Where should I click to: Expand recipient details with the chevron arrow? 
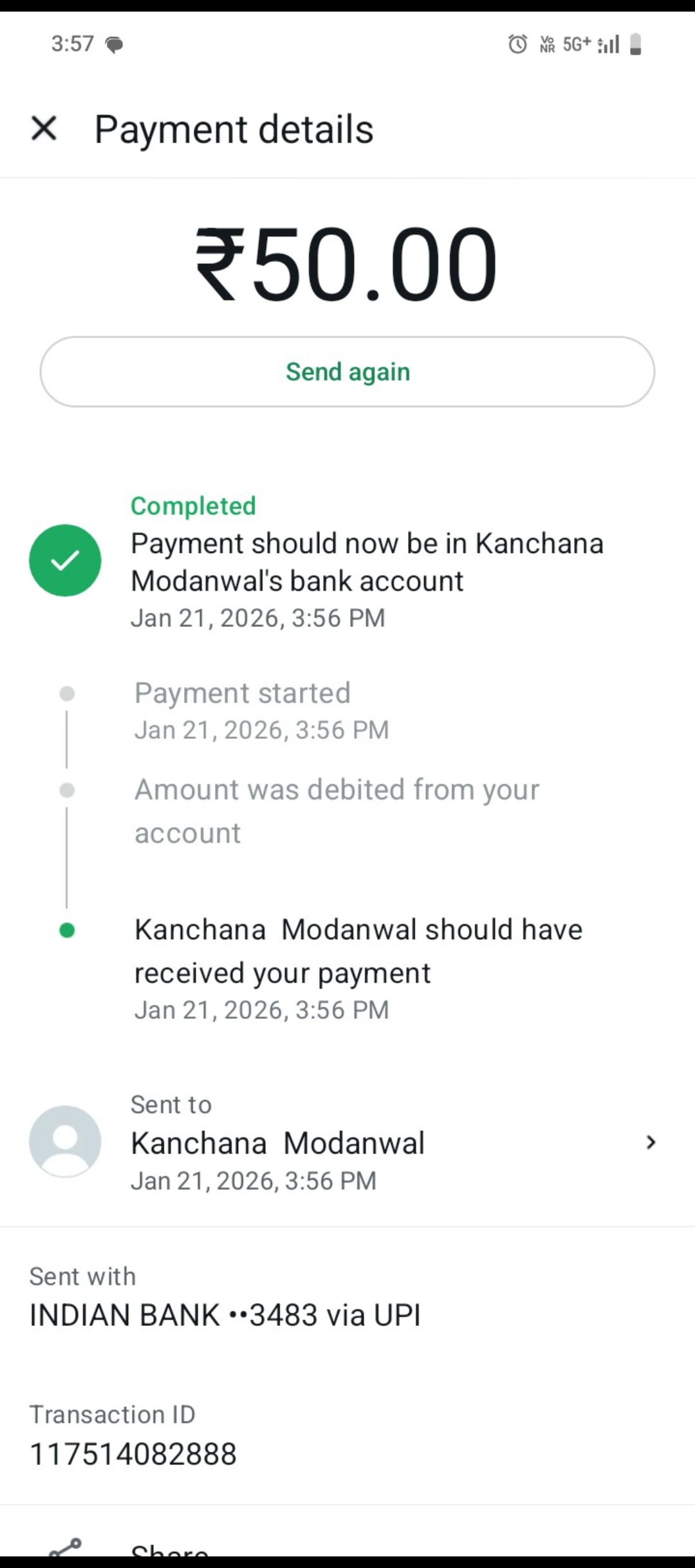[651, 1142]
